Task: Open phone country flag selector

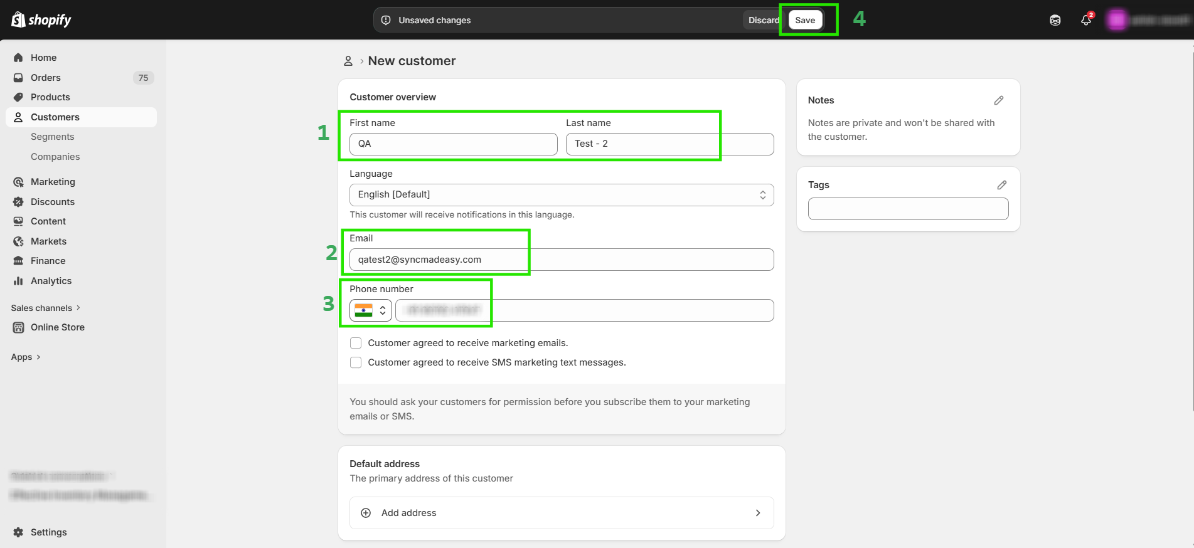Action: tap(370, 311)
